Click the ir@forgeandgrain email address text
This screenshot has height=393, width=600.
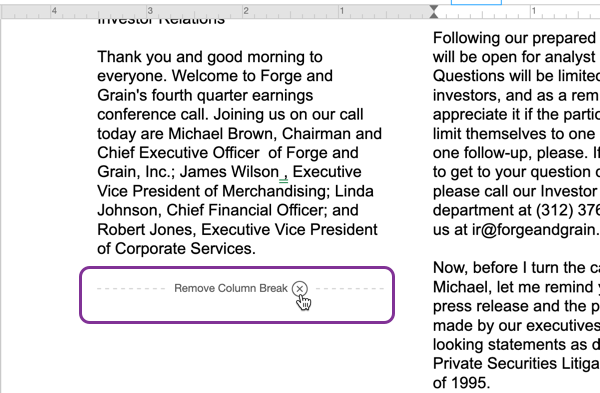tap(535, 230)
